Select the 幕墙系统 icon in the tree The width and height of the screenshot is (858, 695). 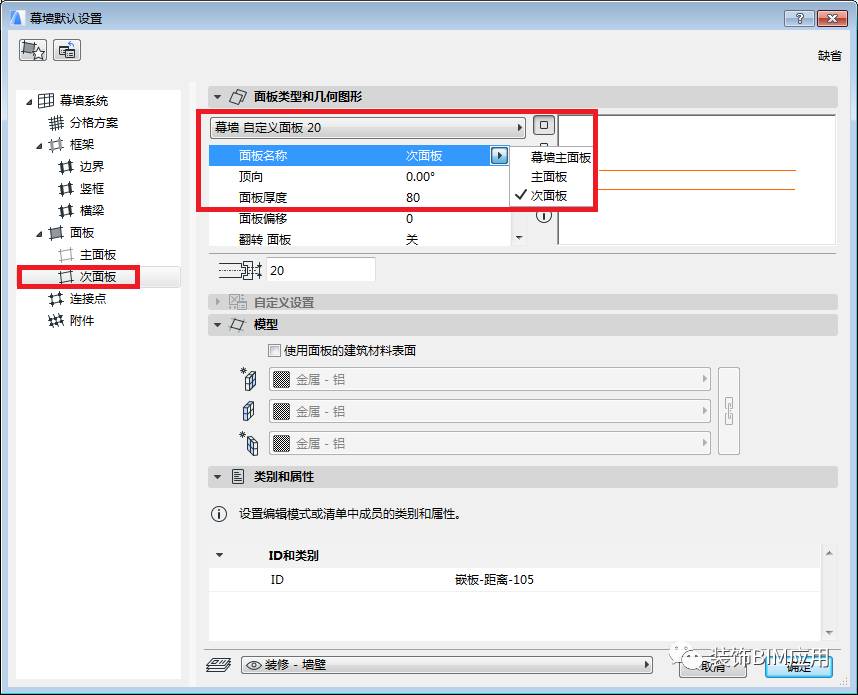click(x=46, y=100)
